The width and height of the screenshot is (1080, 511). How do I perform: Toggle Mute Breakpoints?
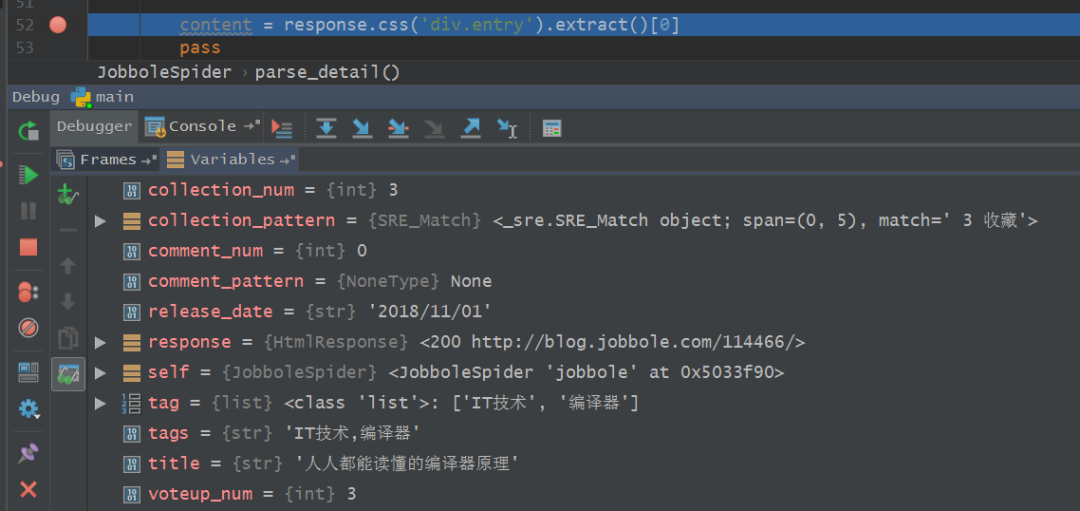(x=28, y=328)
